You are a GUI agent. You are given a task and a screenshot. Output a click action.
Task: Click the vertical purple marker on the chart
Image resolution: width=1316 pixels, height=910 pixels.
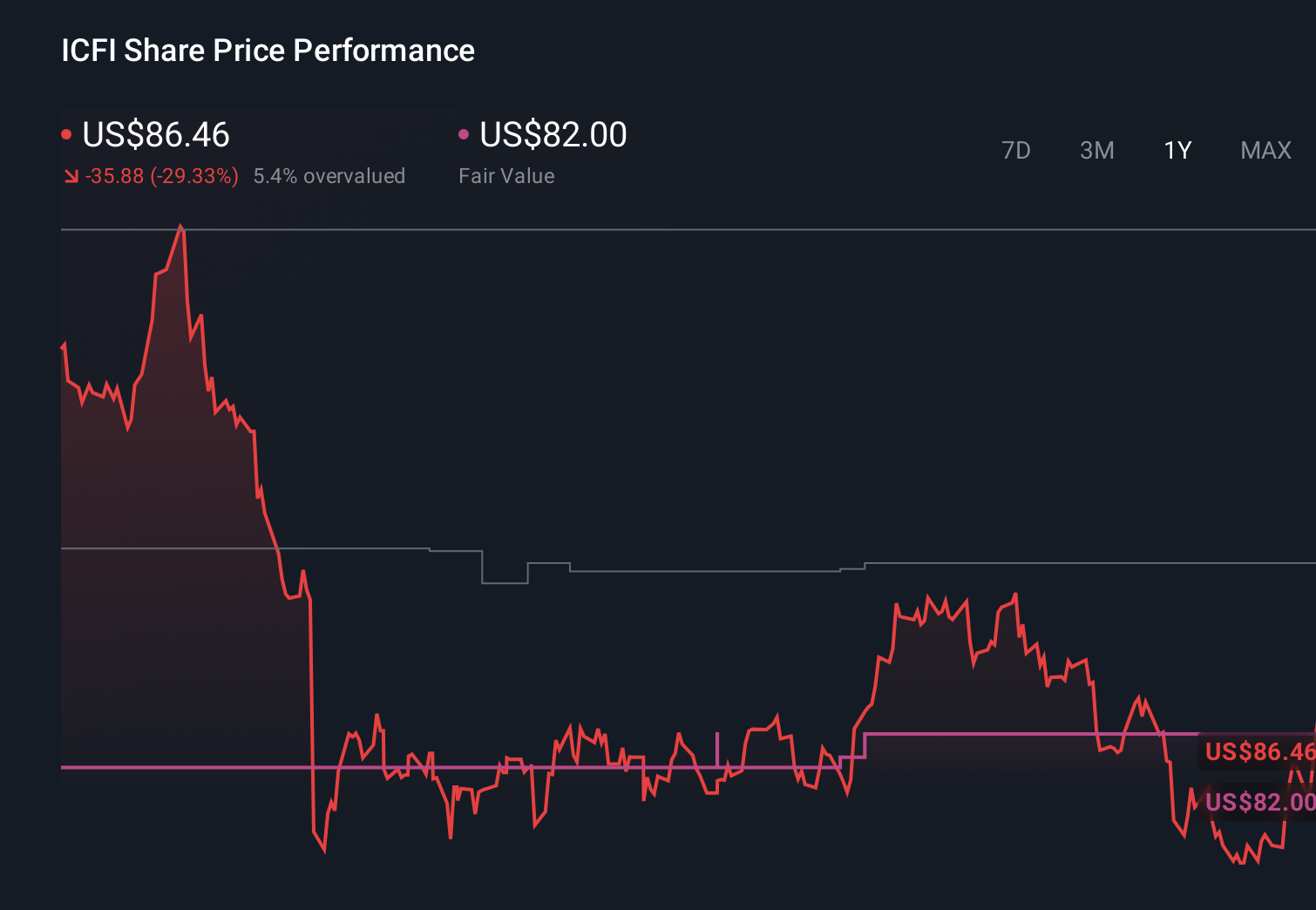pyautogui.click(x=716, y=750)
